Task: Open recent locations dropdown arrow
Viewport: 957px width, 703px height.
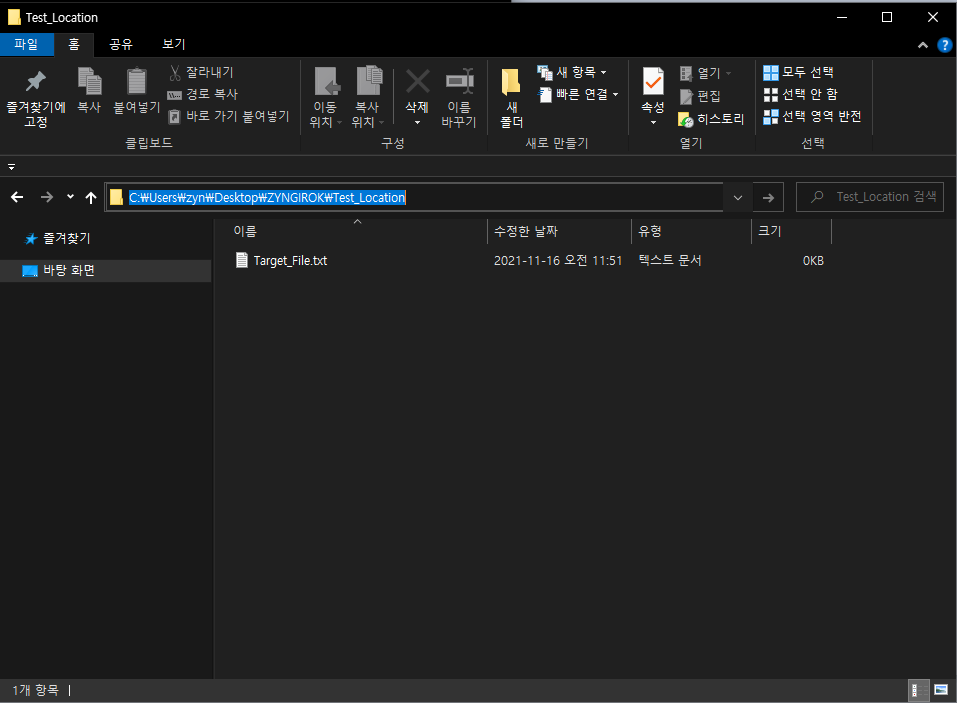Action: point(70,196)
